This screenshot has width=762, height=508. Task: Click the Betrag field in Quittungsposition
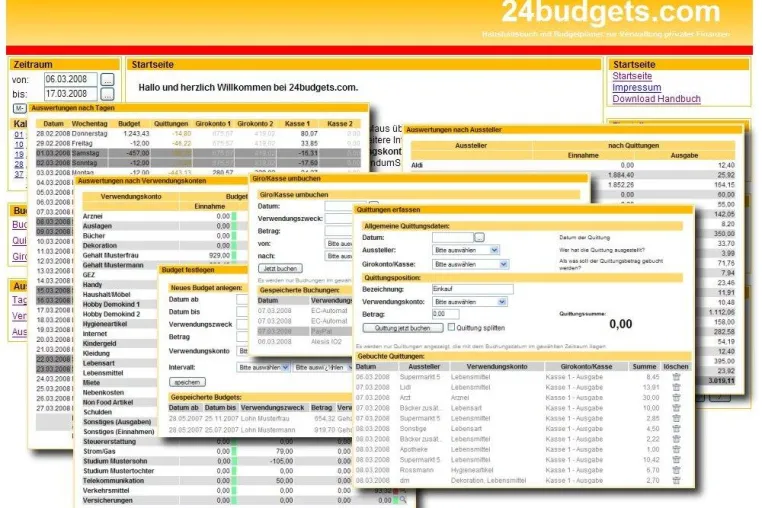point(445,314)
